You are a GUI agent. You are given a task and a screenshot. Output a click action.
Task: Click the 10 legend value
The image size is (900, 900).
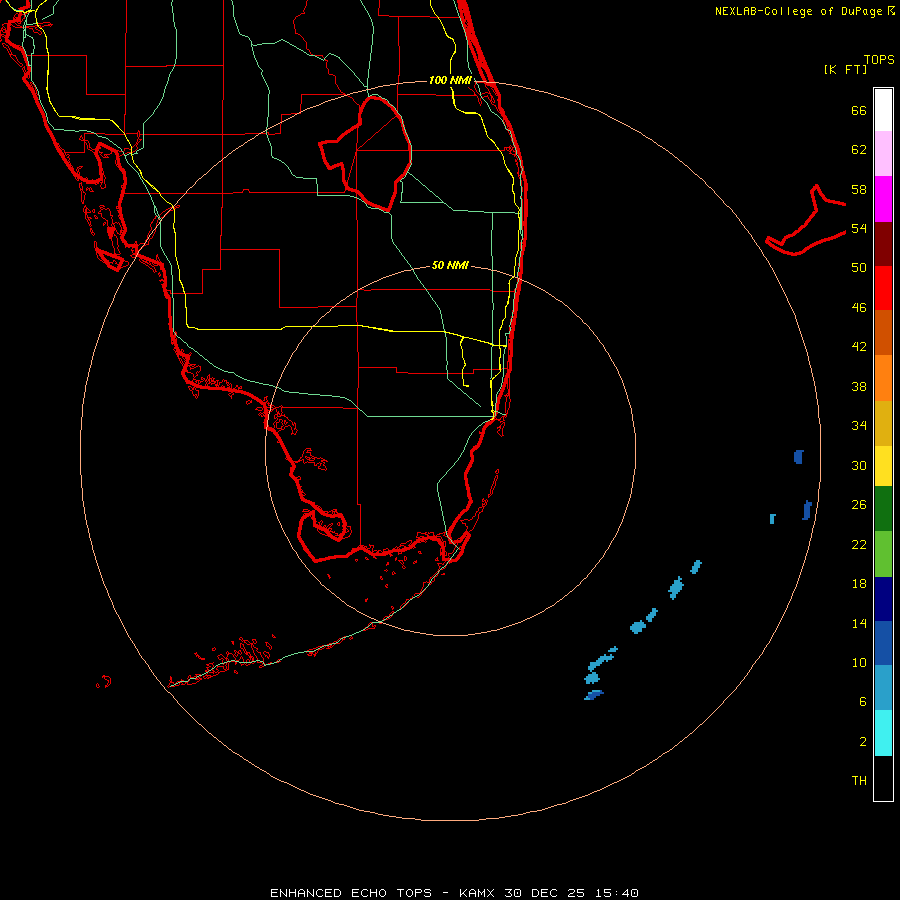[x=859, y=662]
